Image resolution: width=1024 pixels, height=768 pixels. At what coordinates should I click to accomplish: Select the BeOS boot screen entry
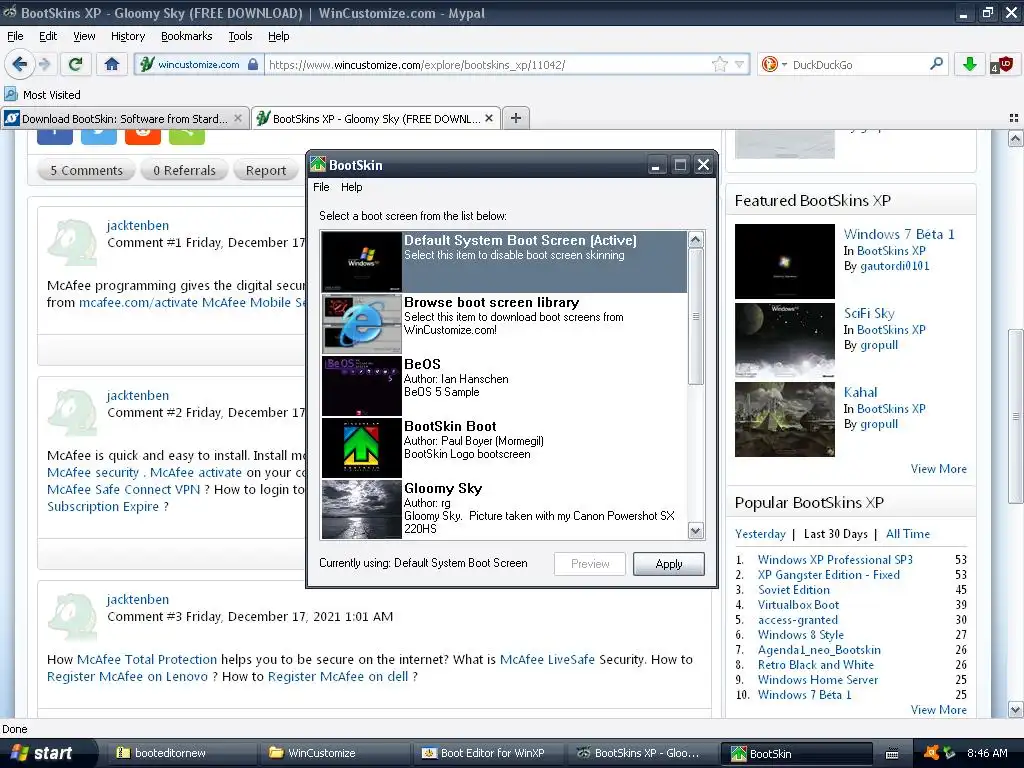point(504,385)
